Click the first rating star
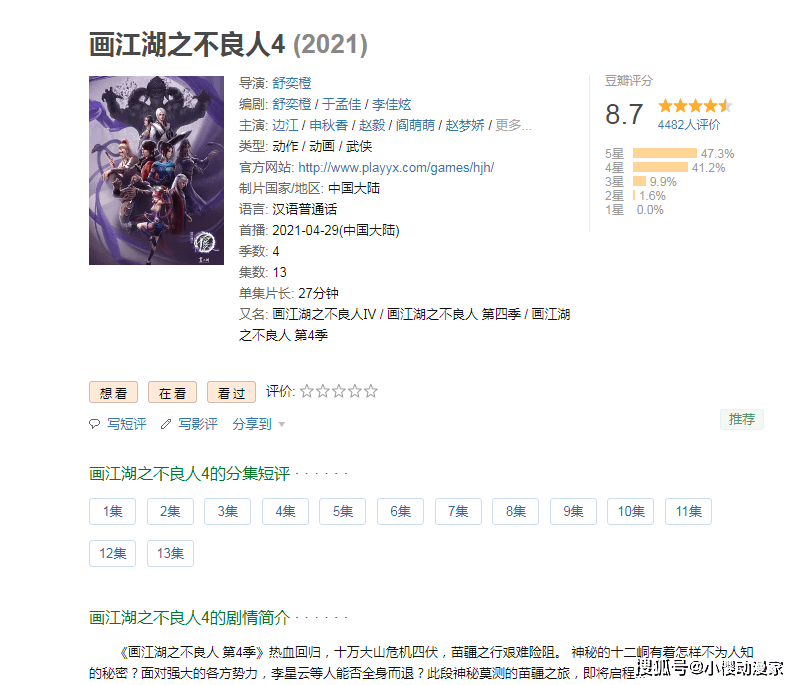 (x=307, y=391)
